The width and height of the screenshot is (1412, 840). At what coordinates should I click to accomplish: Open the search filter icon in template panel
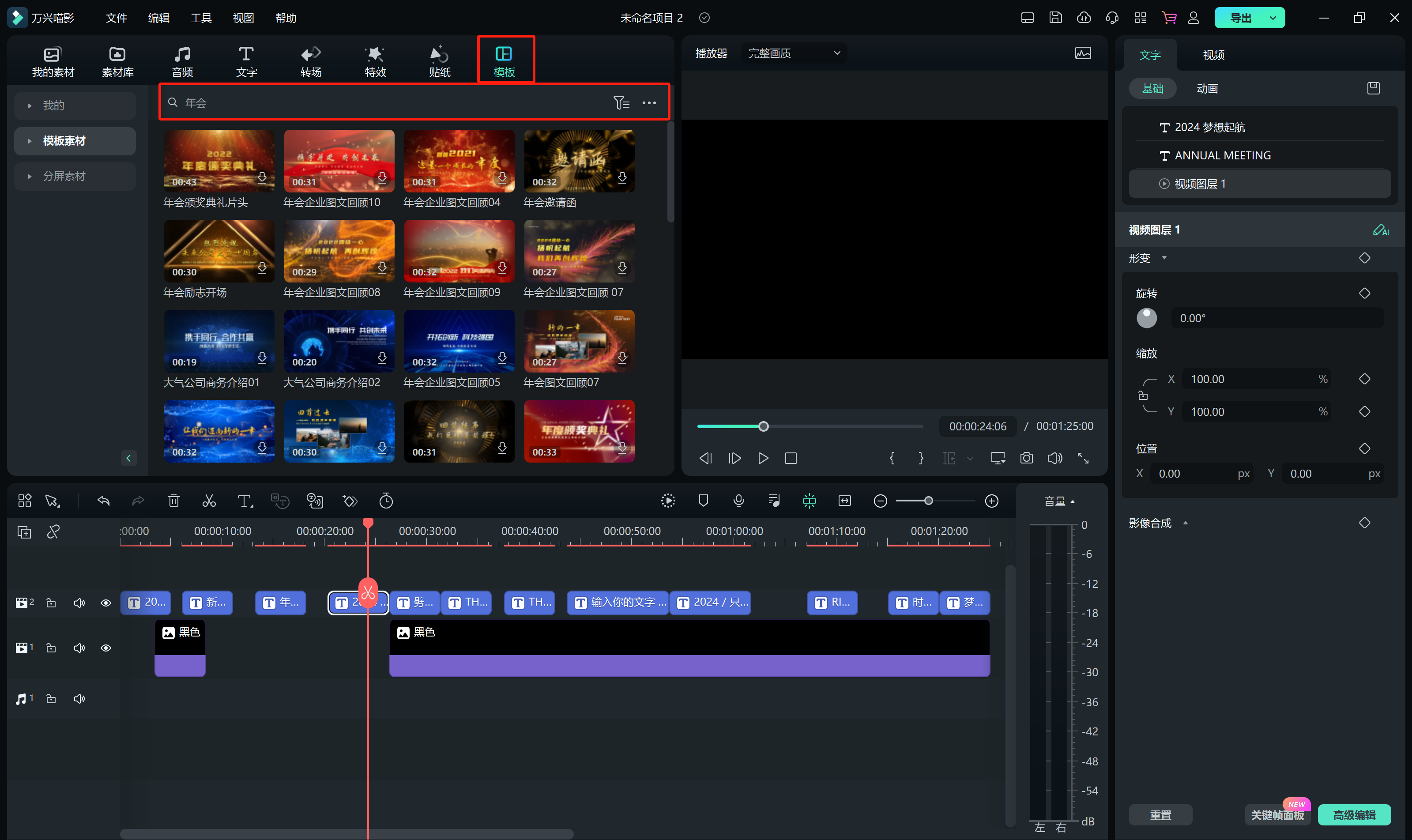621,103
